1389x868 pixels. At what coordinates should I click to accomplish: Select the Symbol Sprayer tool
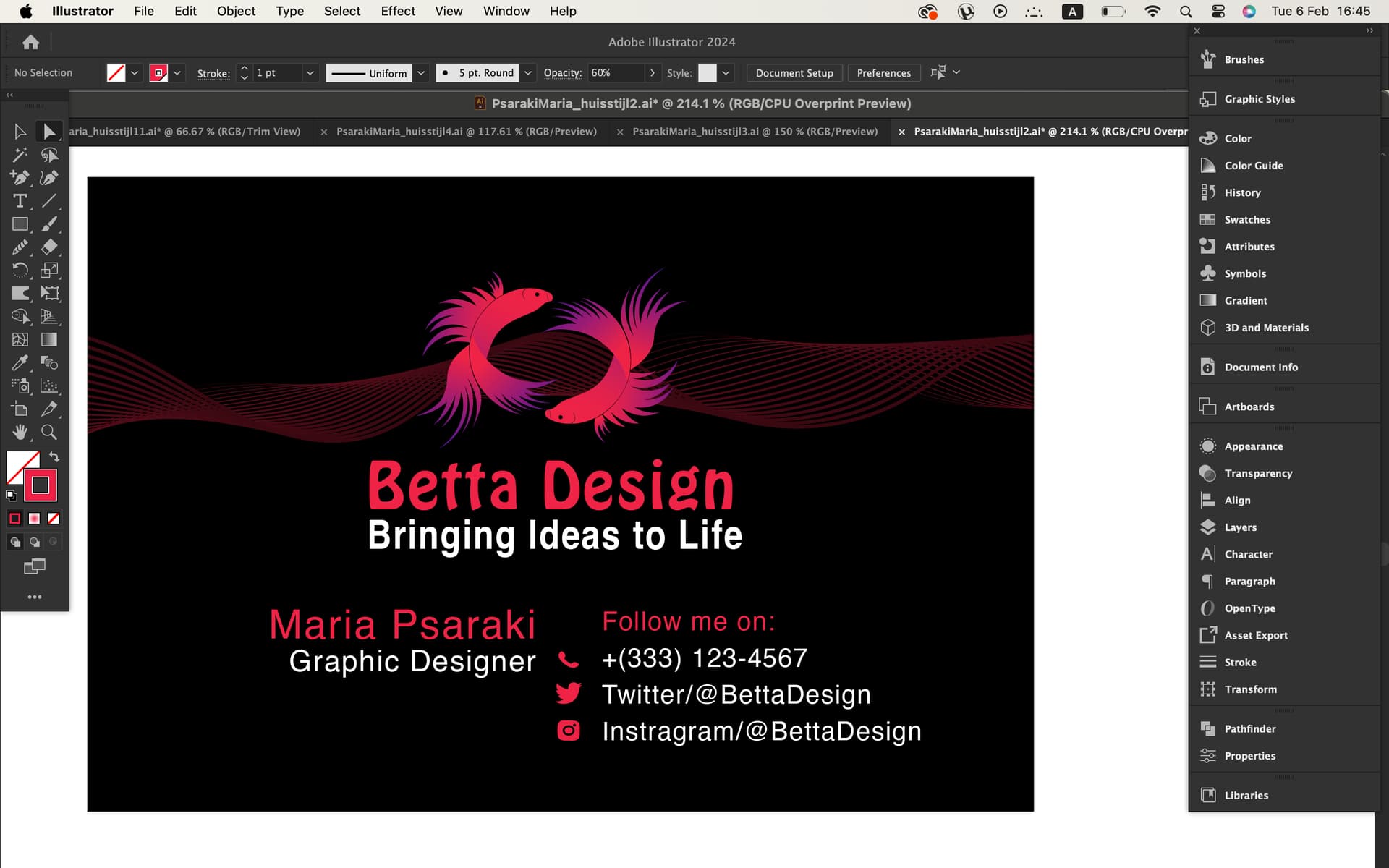click(20, 386)
